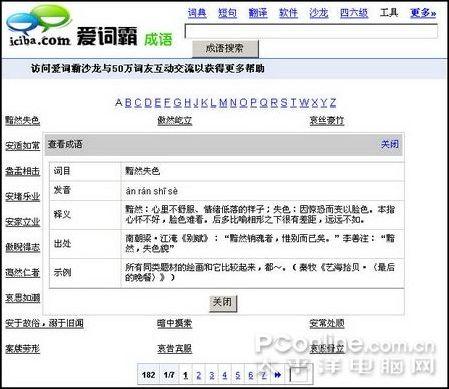
Task: Focus the idiom search input field
Action: pos(311,31)
